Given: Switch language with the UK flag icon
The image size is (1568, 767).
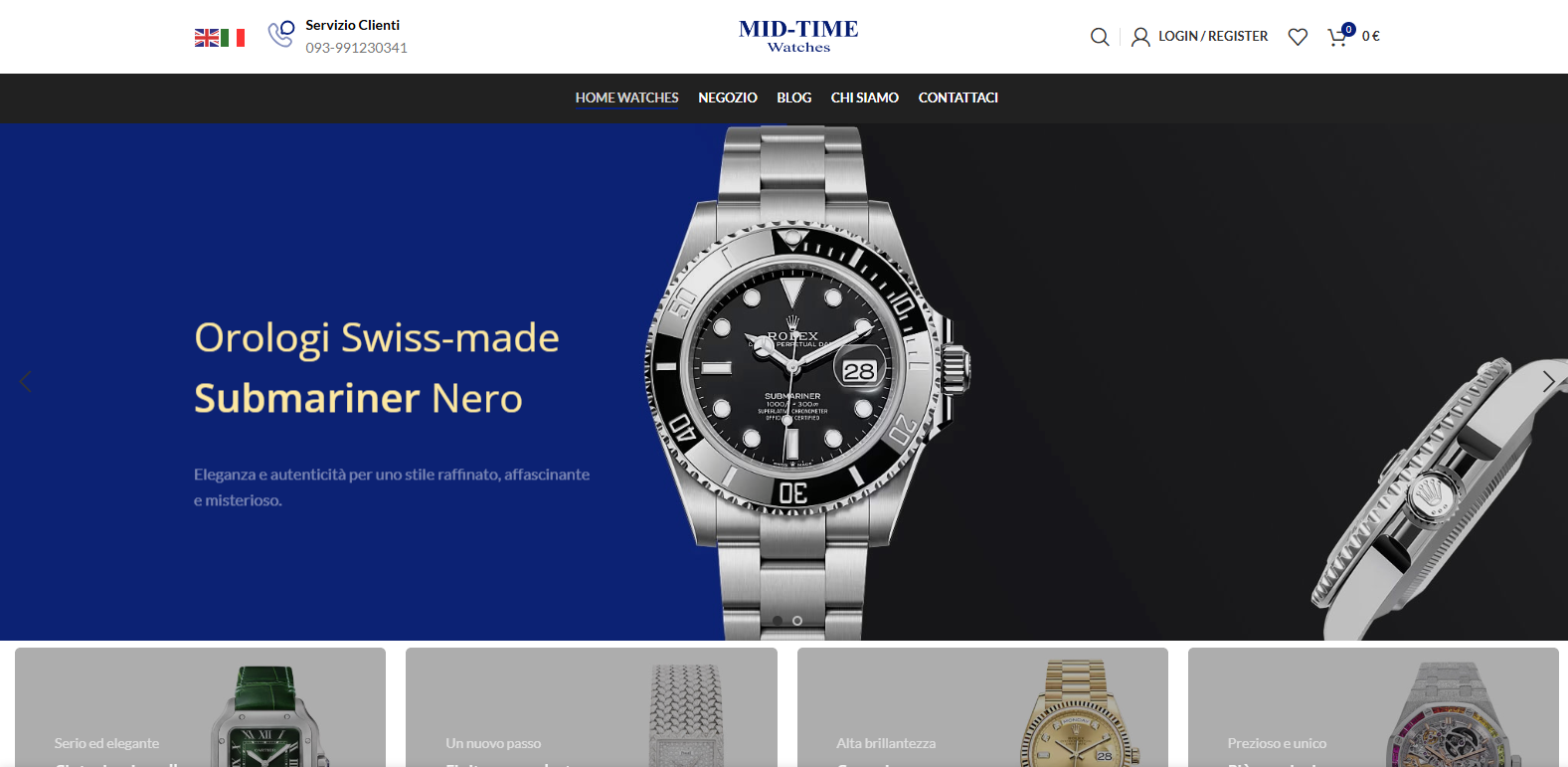Looking at the screenshot, I should 207,38.
